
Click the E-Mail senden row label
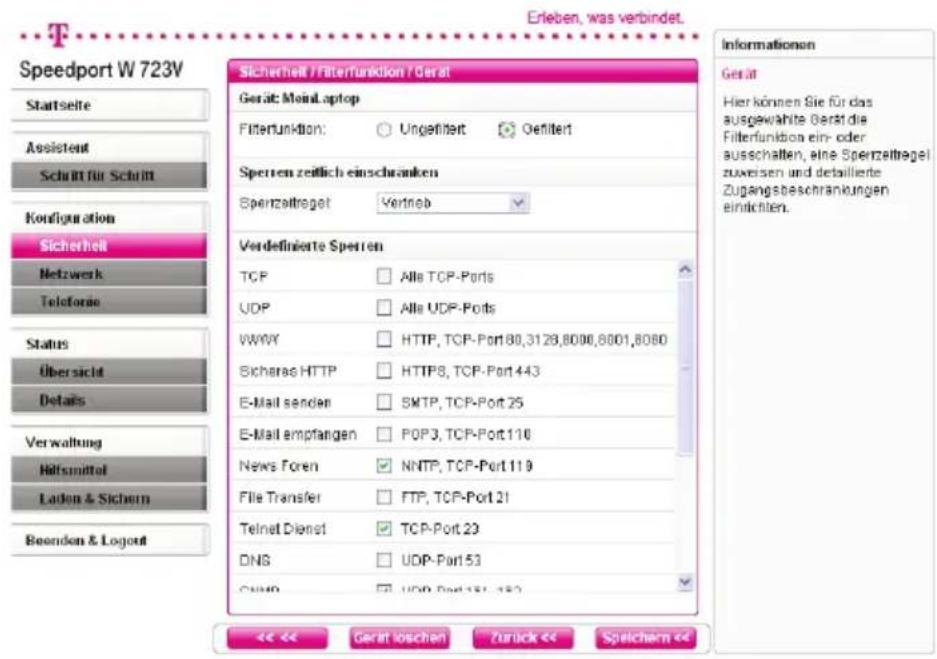click(285, 403)
